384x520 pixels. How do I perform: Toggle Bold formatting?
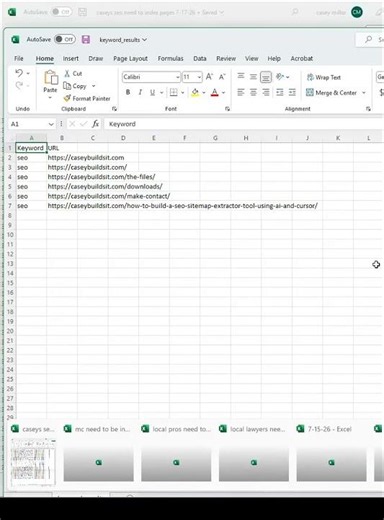coord(128,92)
